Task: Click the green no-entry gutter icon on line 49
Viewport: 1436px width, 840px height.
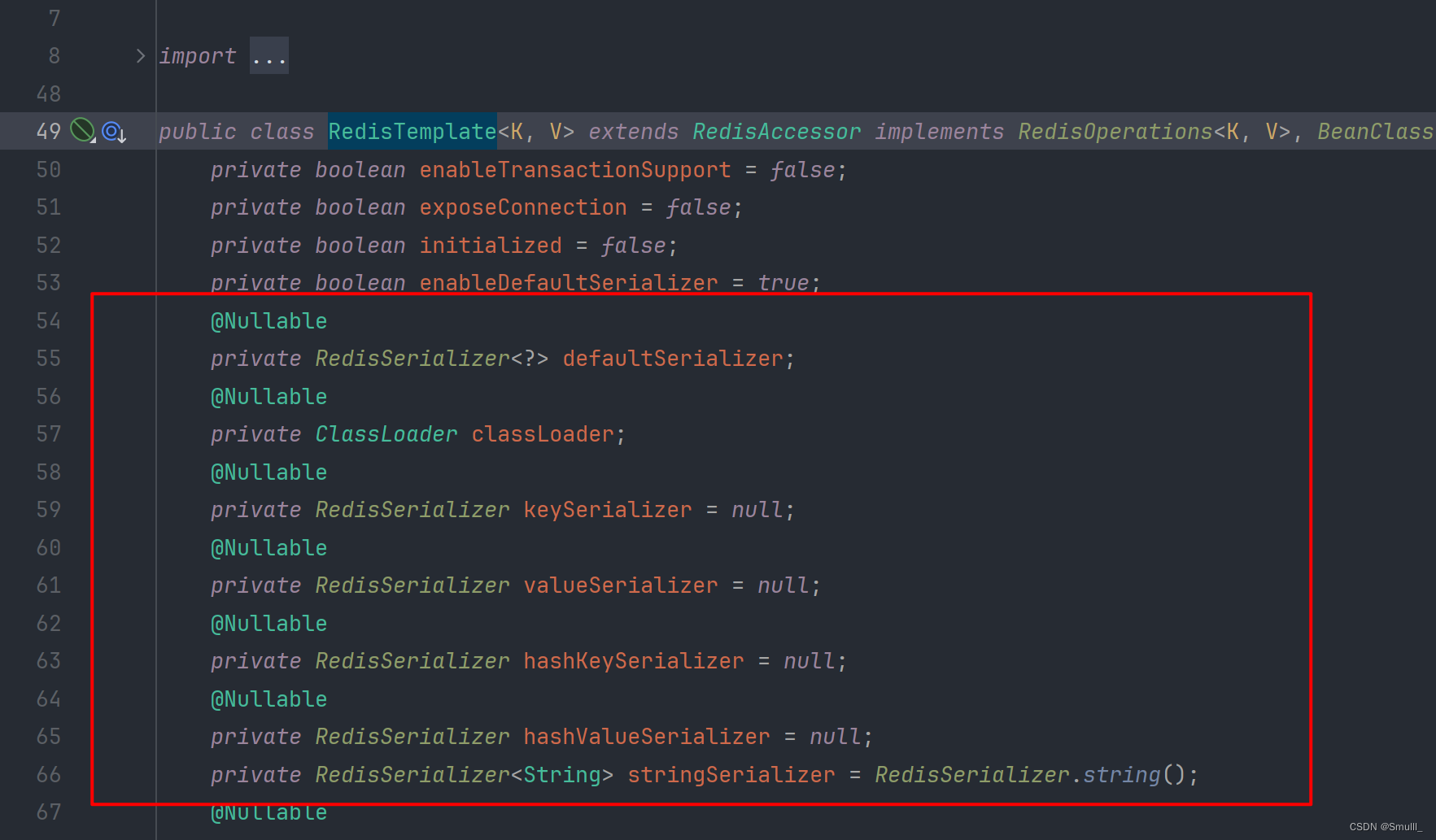Action: click(x=82, y=130)
